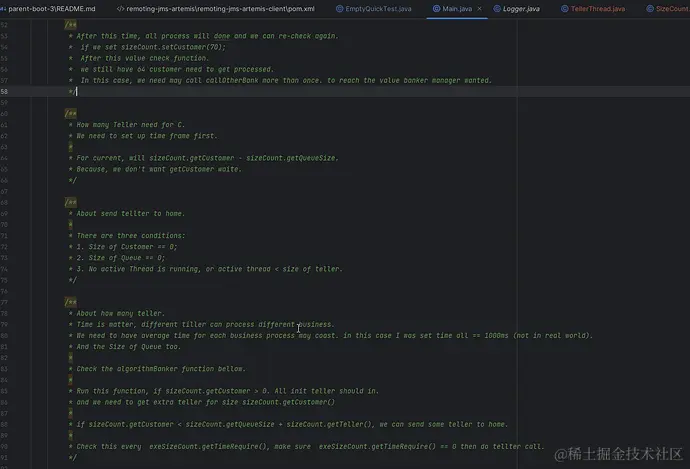Switch to the TellerThread.java tab
Viewport: 690px width, 469px height.
point(593,9)
